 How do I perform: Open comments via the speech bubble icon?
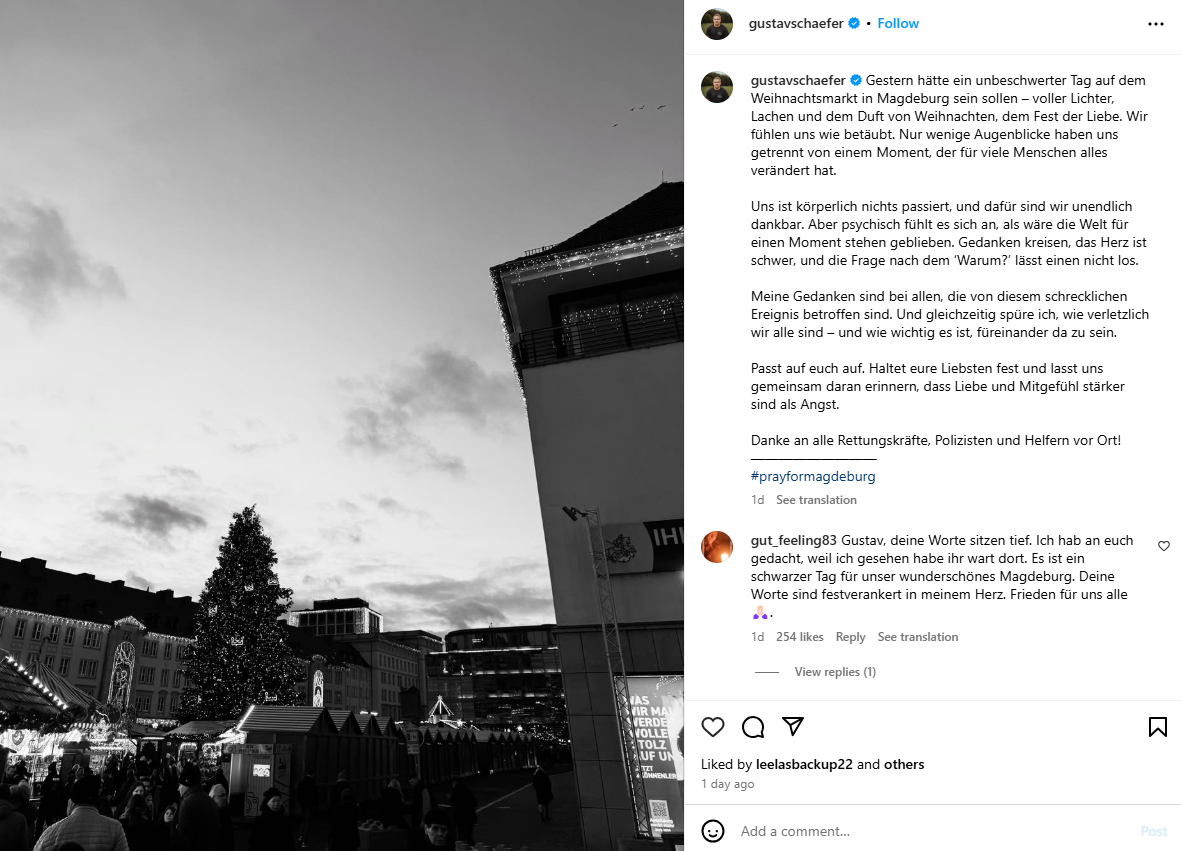(752, 727)
